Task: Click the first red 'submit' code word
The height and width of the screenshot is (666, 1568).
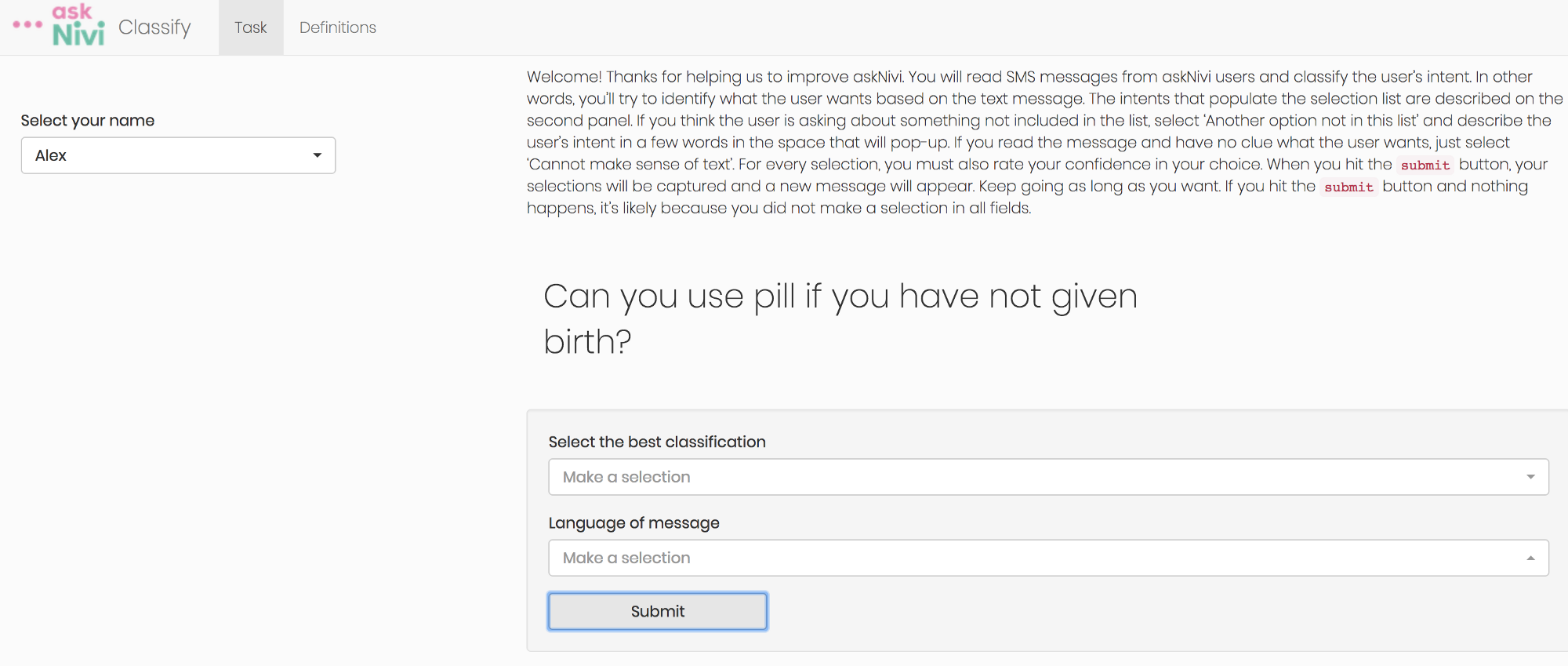Action: (1425, 165)
